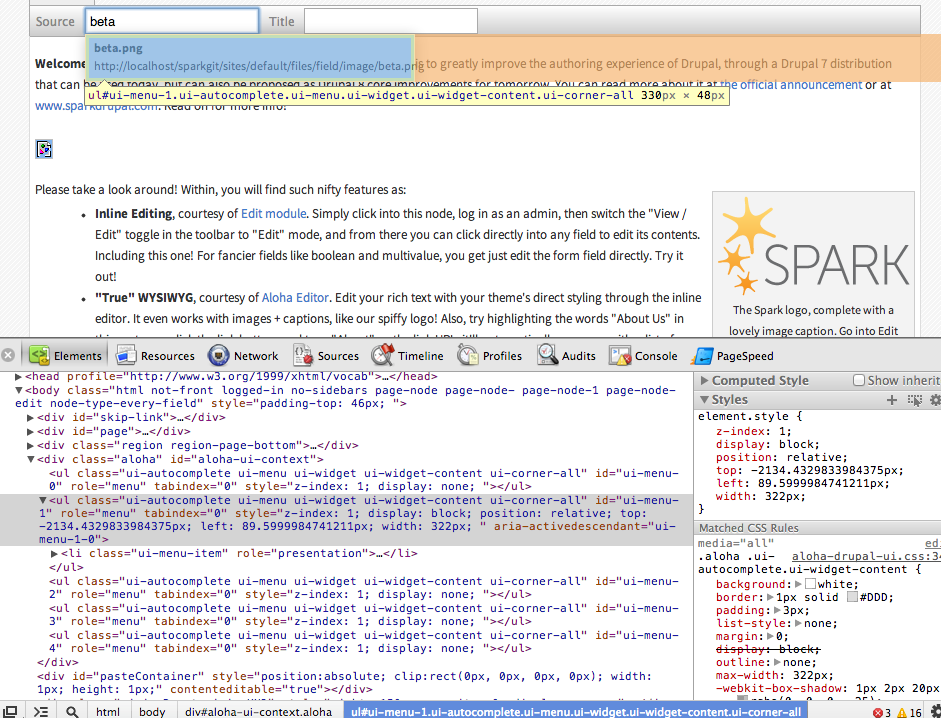Open the Sources panel

326,355
